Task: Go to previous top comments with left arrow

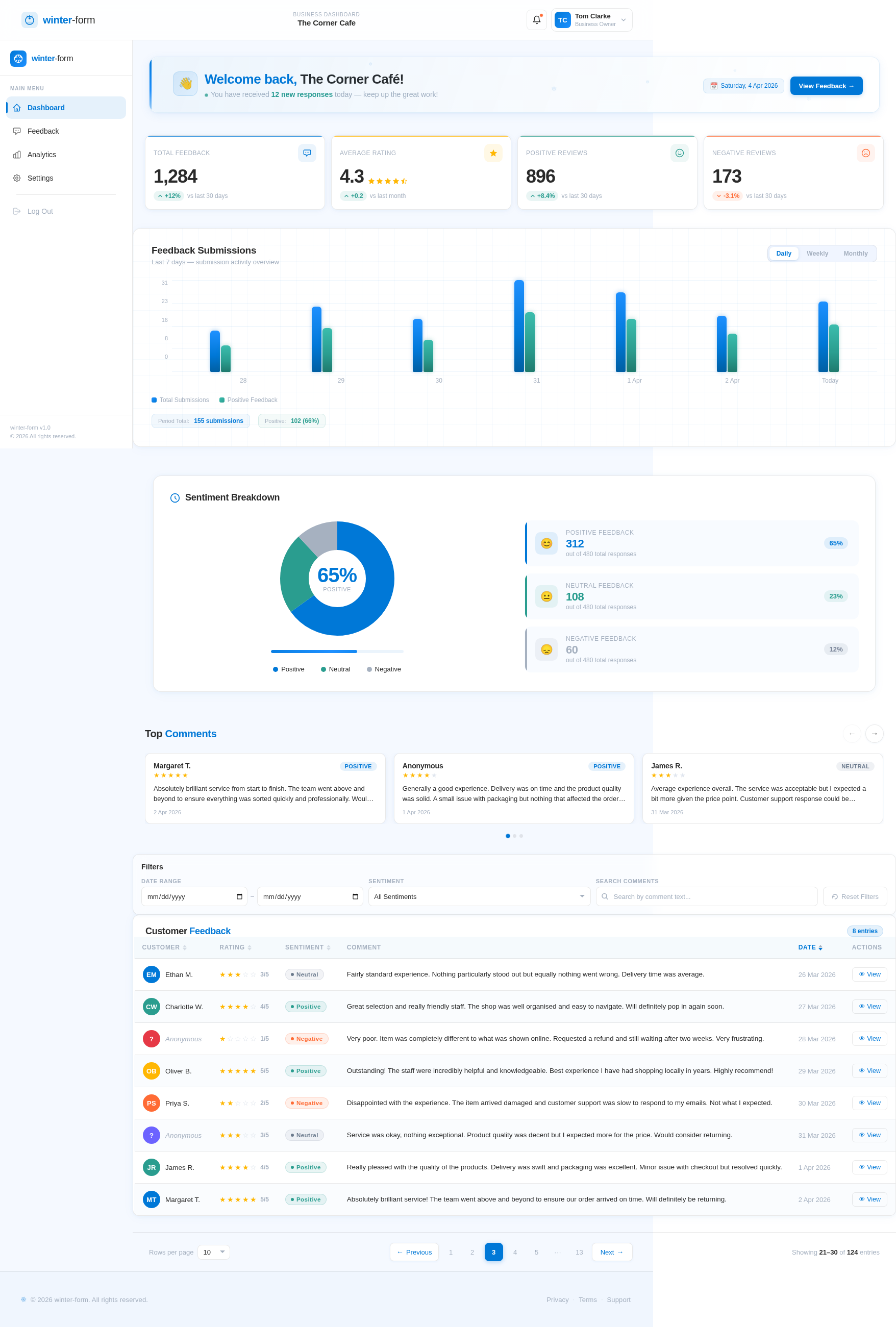Action: [852, 733]
